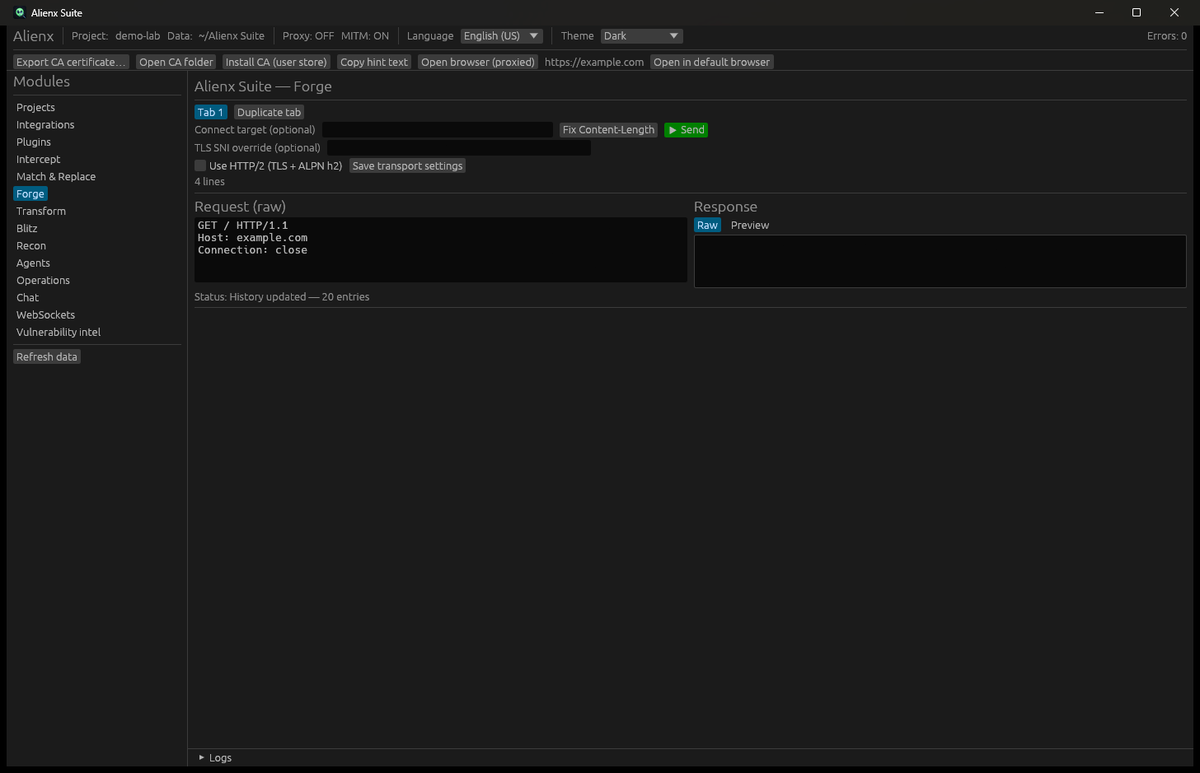Open the Vulnerability intel module

click(59, 332)
